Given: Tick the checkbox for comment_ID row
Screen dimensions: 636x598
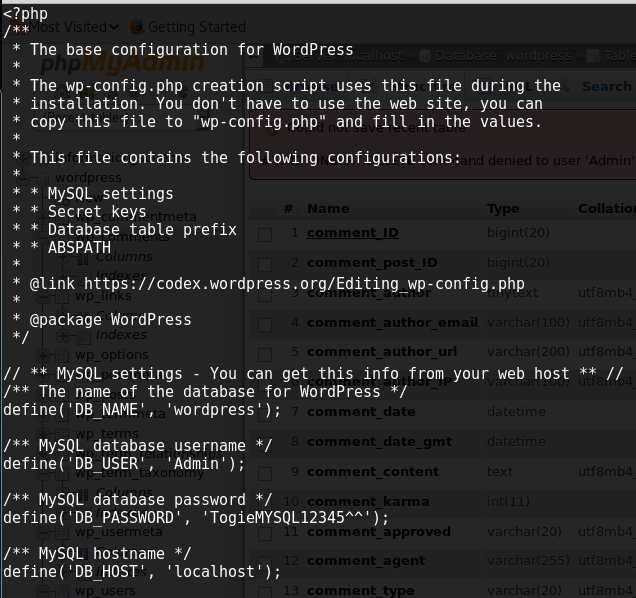Looking at the screenshot, I should click(x=265, y=234).
